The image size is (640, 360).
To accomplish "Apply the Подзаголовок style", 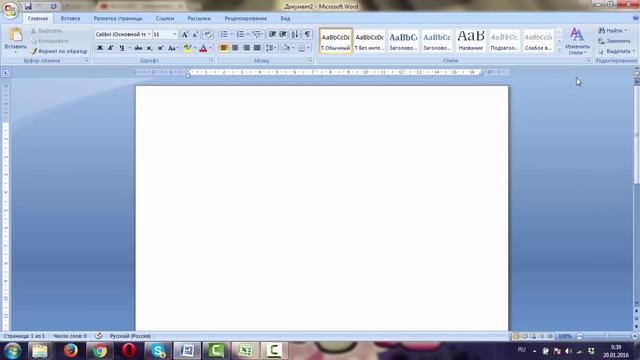I will (x=504, y=41).
